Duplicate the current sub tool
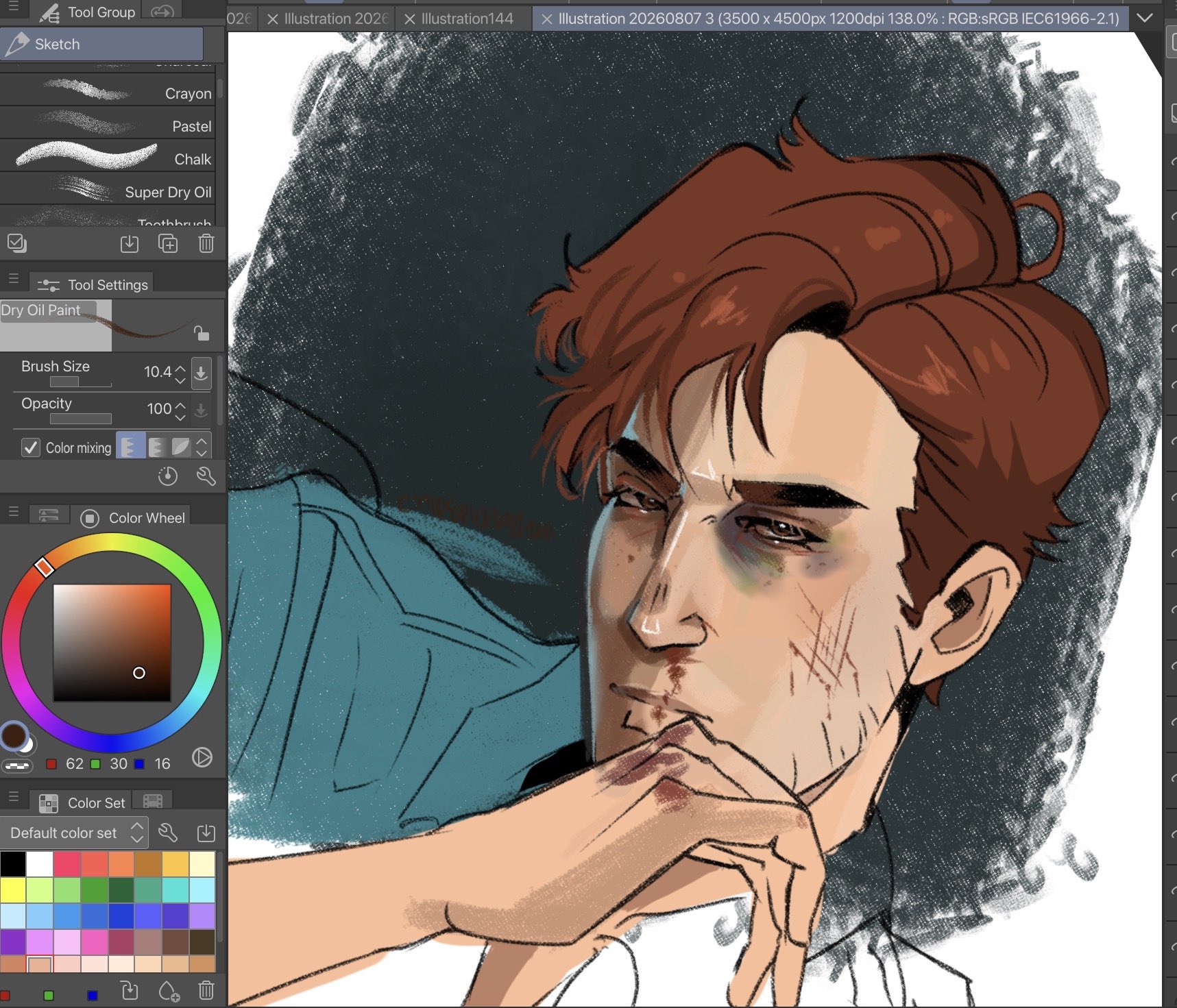1177x1008 pixels. coord(168,243)
